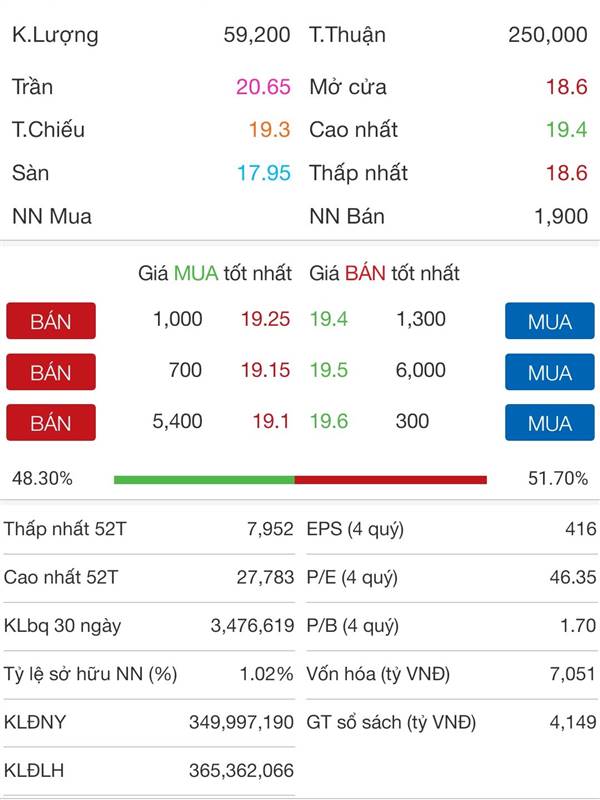
Task: Tap BÁN button beside bid price 19.25
Action: tap(51, 321)
